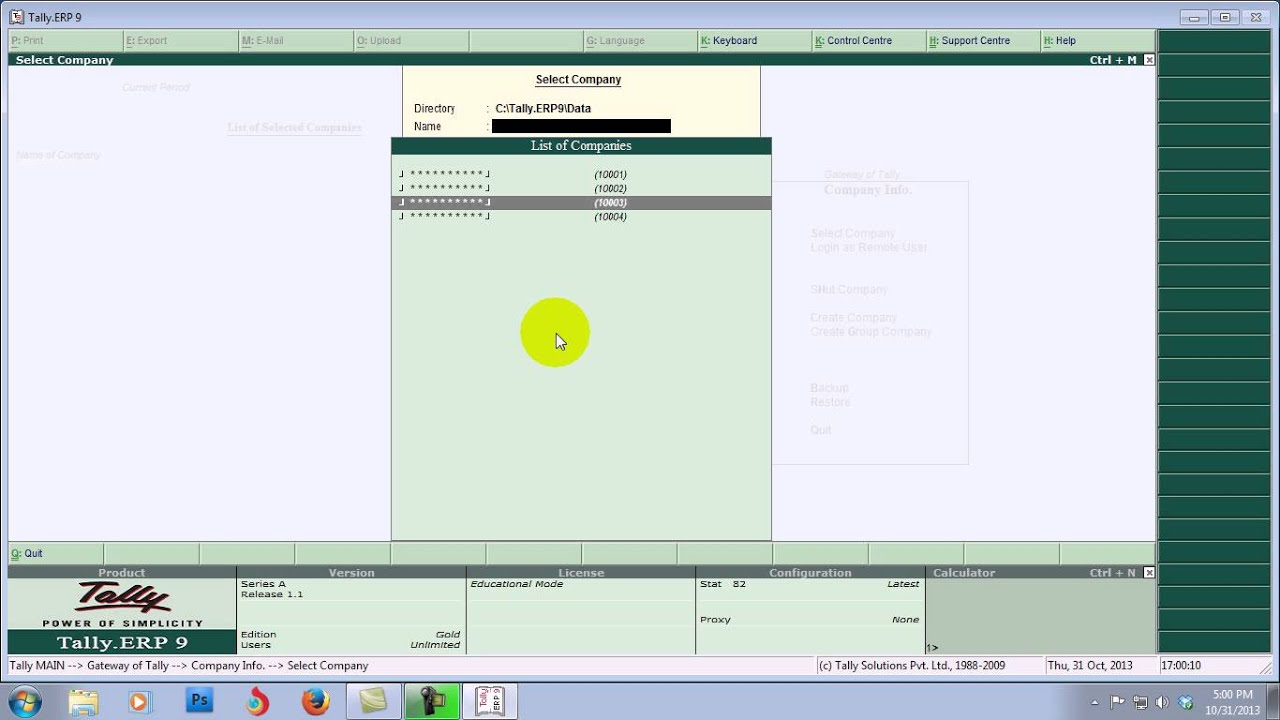1280x720 pixels.
Task: Click the Release 1.1 version text
Action: [x=272, y=594]
